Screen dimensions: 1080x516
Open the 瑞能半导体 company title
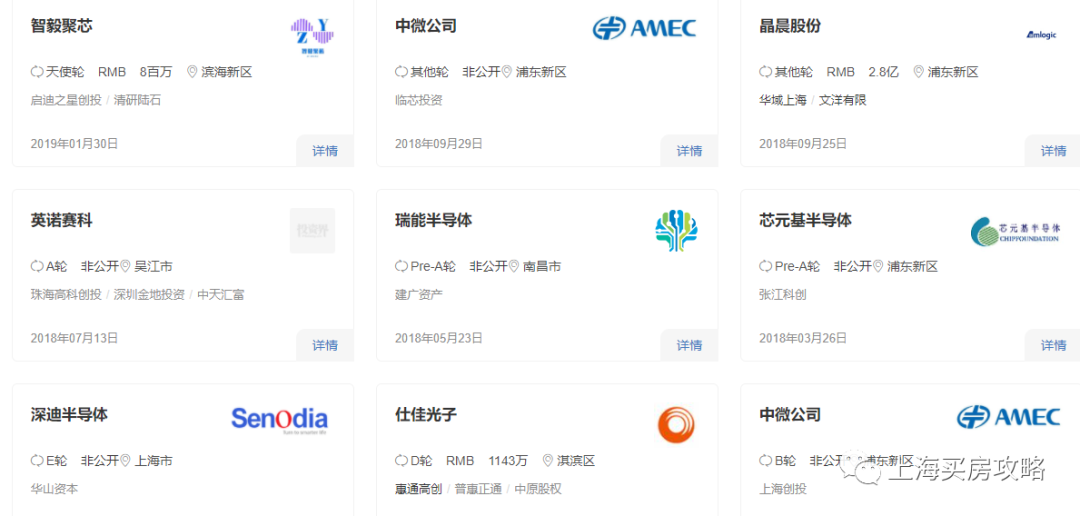433,220
